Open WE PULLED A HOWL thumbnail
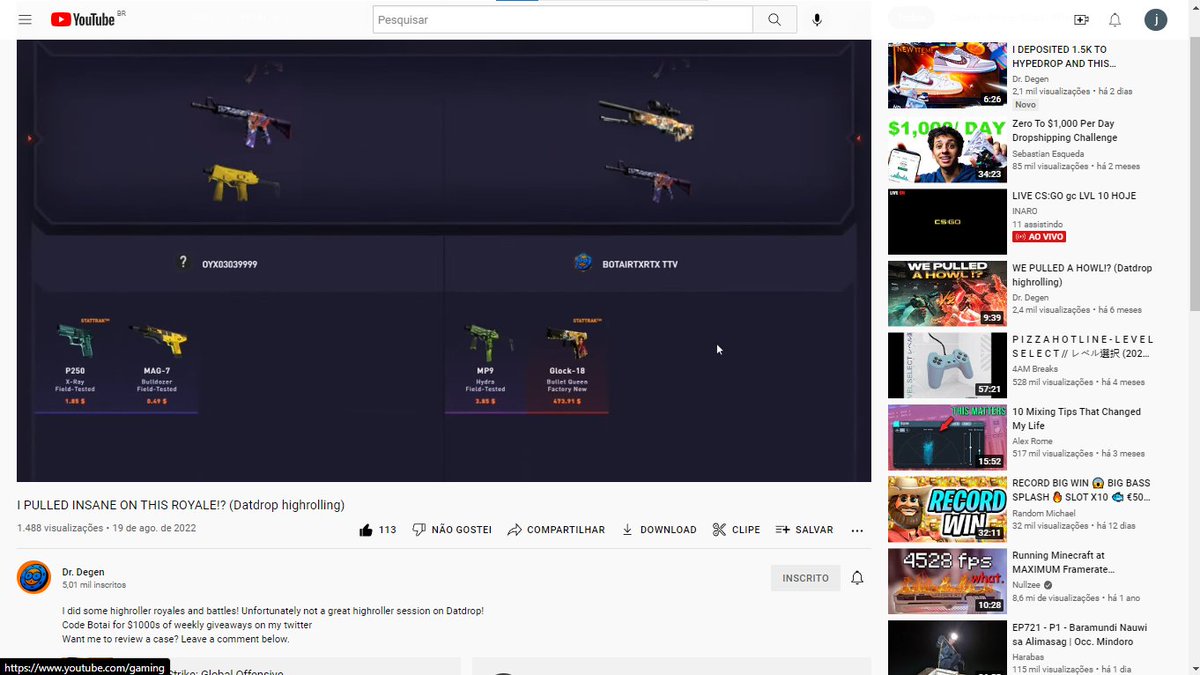 click(x=947, y=294)
